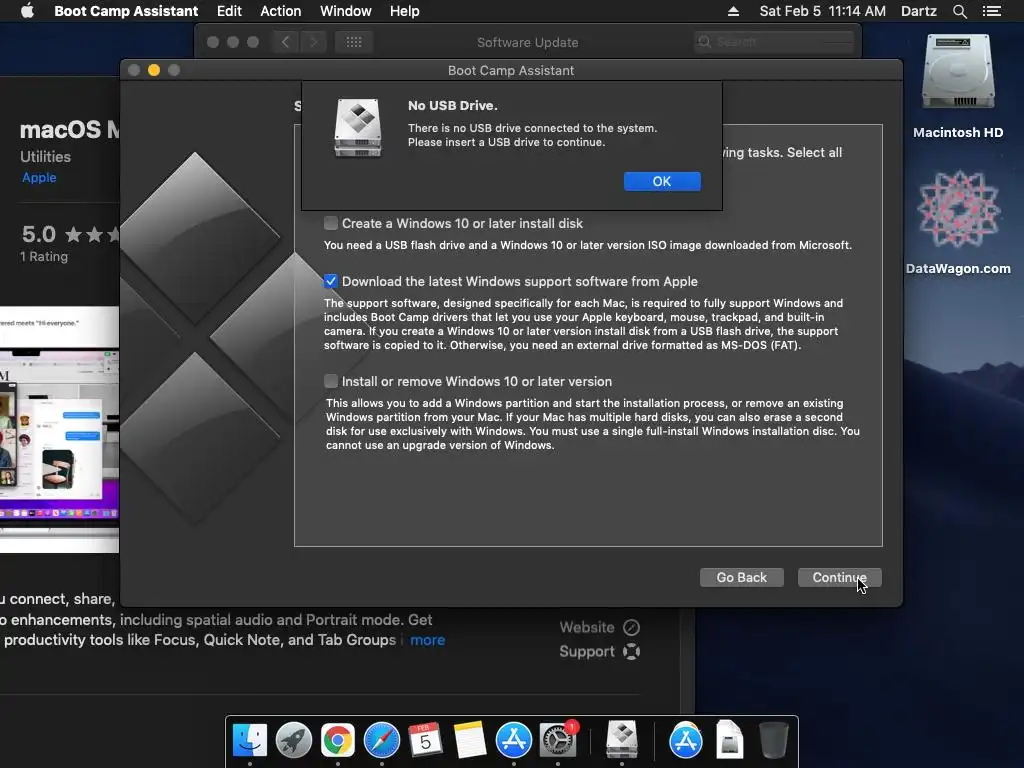1024x768 pixels.
Task: Click the Boot Camp Assistant icon in the Dock
Action: click(622, 740)
